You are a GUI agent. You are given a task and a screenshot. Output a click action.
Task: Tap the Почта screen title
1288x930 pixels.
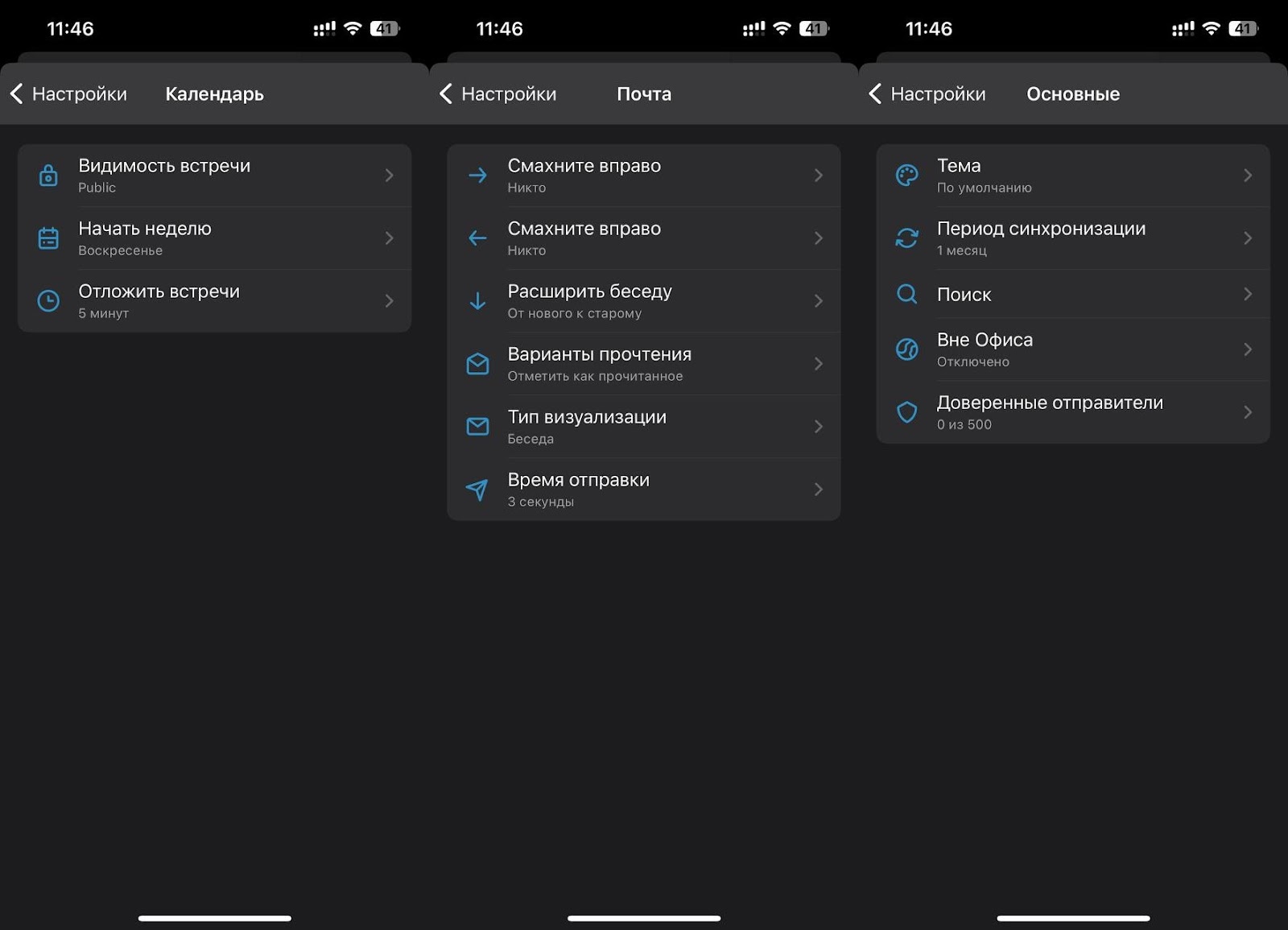(x=644, y=94)
